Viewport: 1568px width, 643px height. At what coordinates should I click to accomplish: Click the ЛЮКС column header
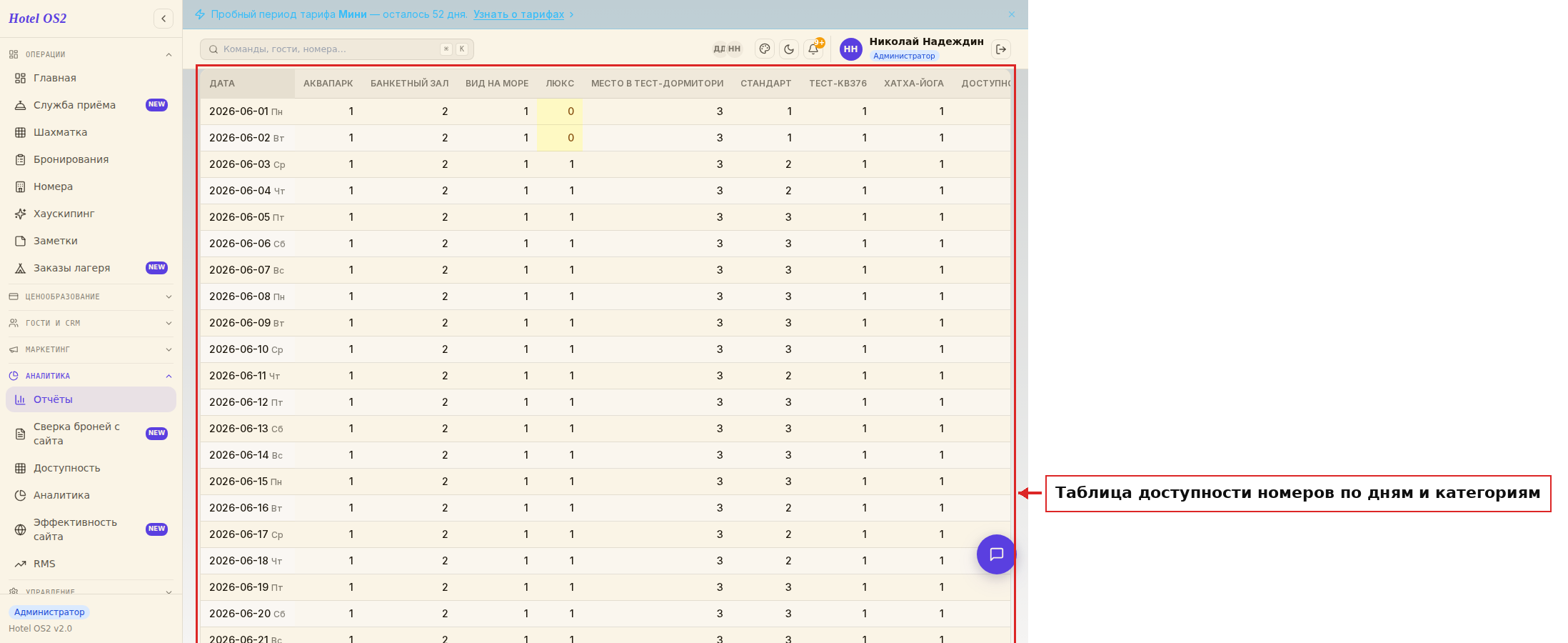pyautogui.click(x=560, y=84)
